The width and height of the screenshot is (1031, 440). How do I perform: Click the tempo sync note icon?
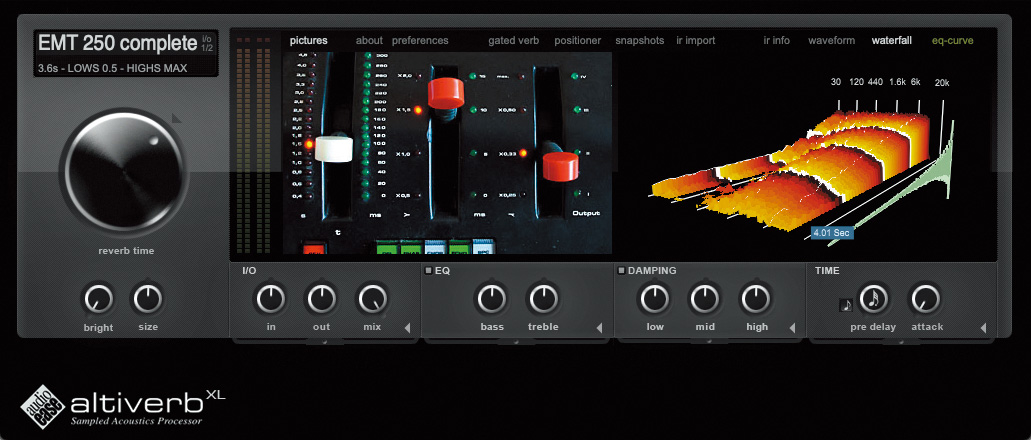[846, 305]
